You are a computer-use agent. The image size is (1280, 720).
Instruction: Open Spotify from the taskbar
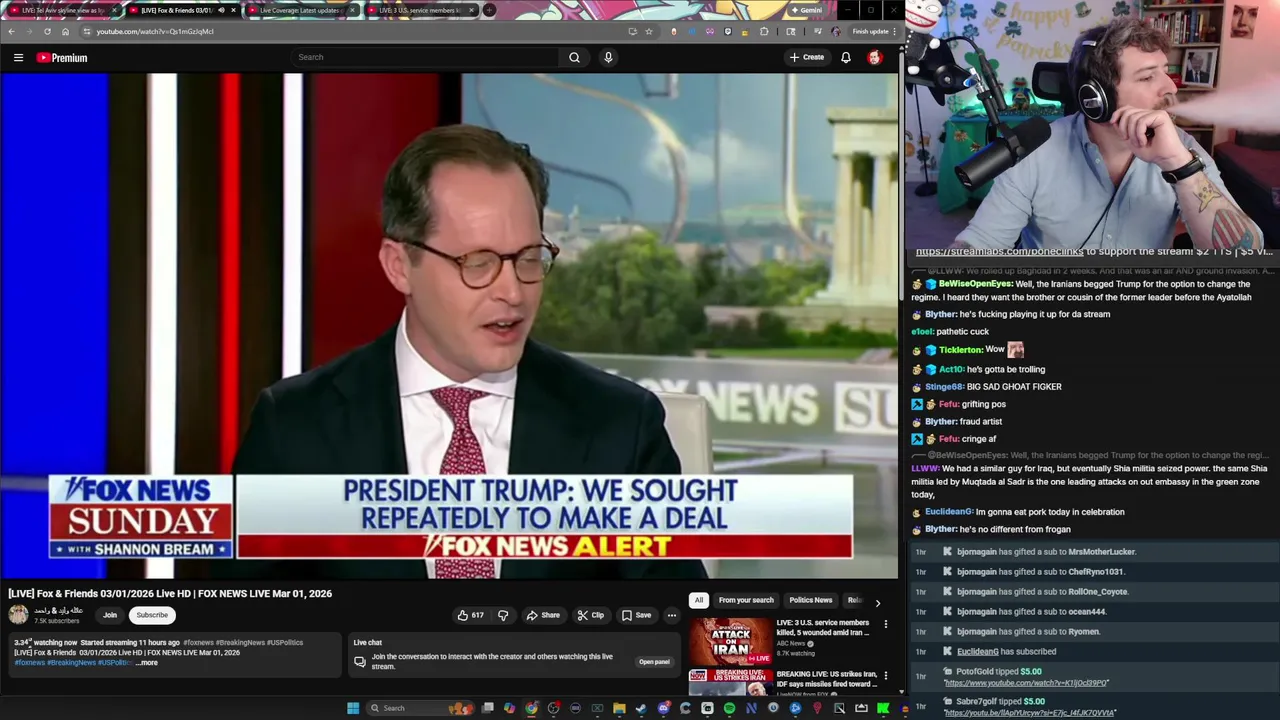tap(729, 708)
